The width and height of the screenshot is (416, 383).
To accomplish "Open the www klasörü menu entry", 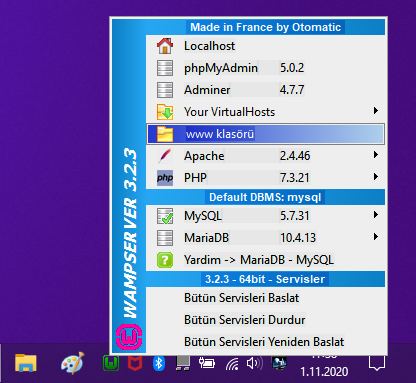I will coord(265,134).
